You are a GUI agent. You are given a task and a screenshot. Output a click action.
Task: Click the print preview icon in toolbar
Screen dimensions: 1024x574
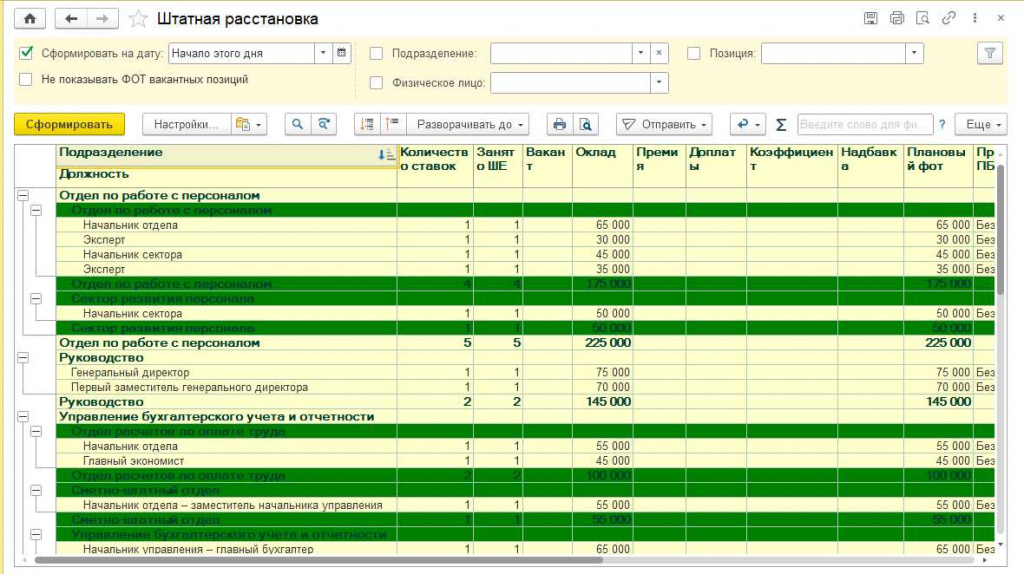click(586, 124)
